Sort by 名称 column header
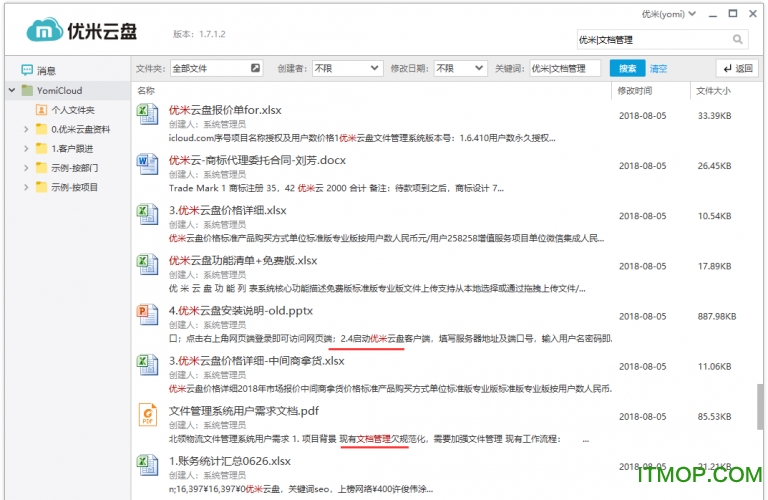The width and height of the screenshot is (768, 500). coord(146,91)
